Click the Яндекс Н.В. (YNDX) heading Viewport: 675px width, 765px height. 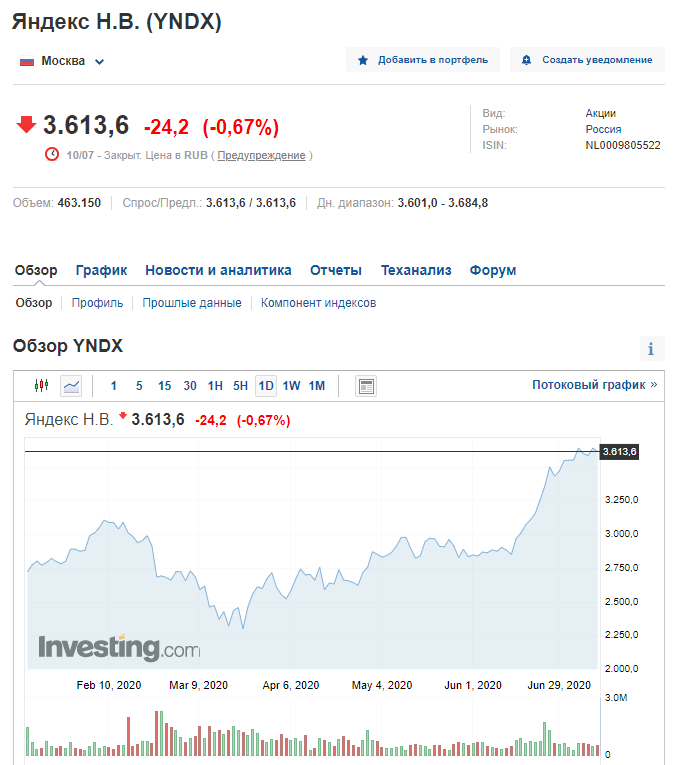pos(117,21)
